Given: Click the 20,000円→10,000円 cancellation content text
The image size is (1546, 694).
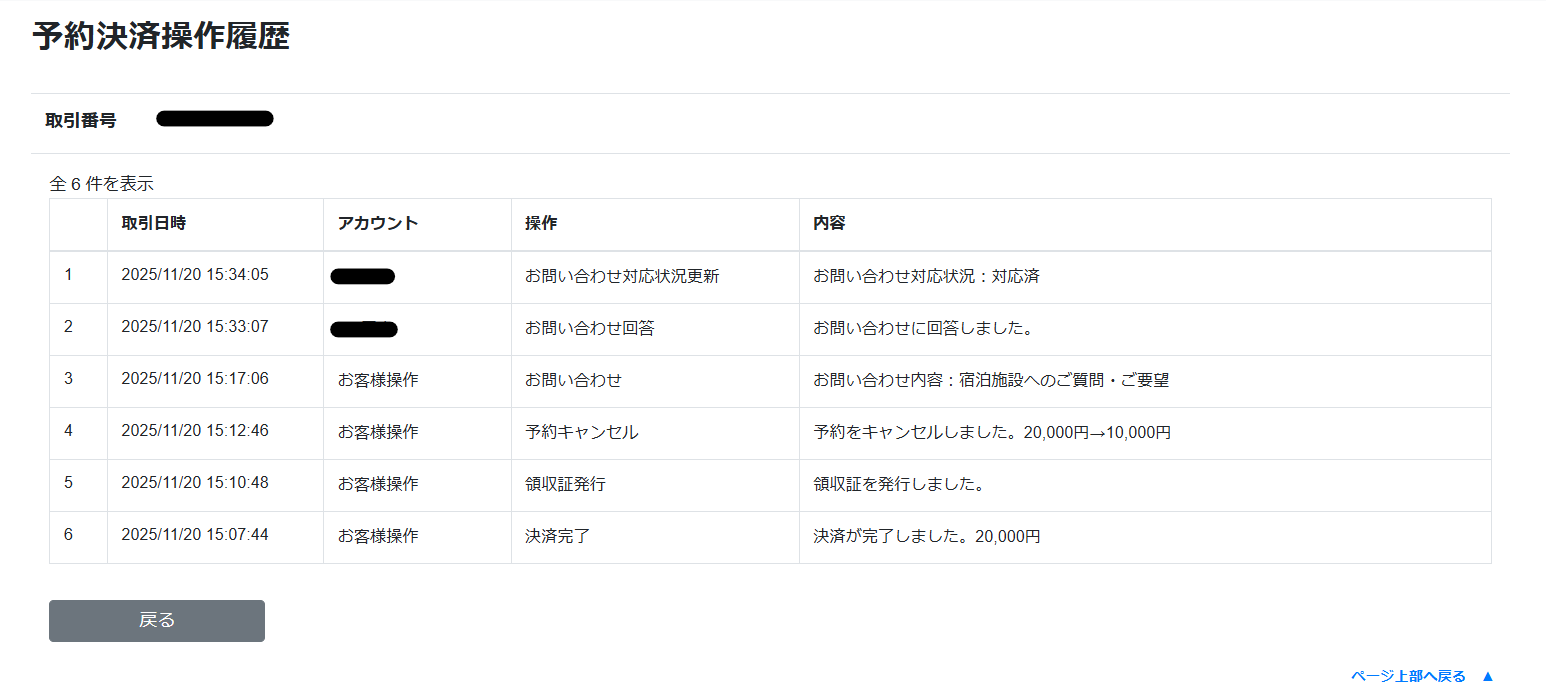Looking at the screenshot, I should pos(1096,432).
